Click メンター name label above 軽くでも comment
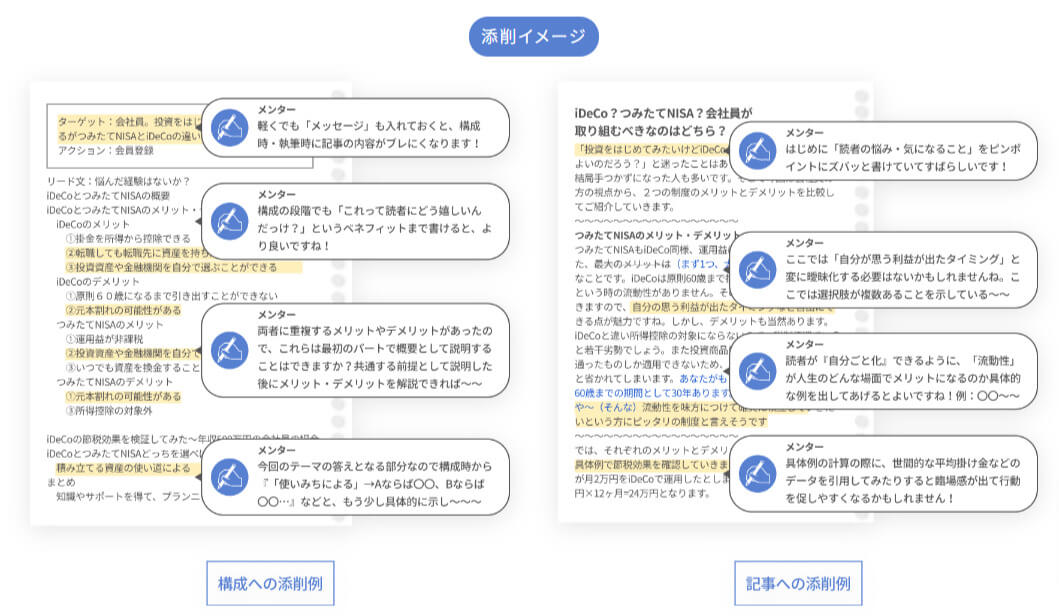This screenshot has width=1059, height=616. click(x=276, y=109)
